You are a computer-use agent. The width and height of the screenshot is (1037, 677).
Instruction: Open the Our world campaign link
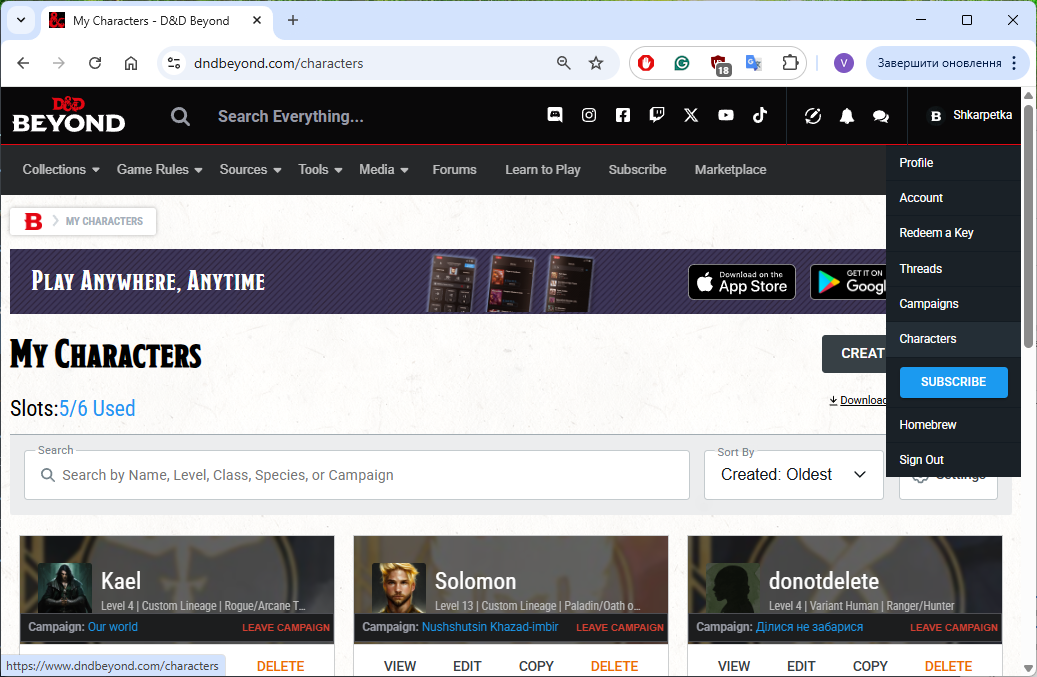113,627
